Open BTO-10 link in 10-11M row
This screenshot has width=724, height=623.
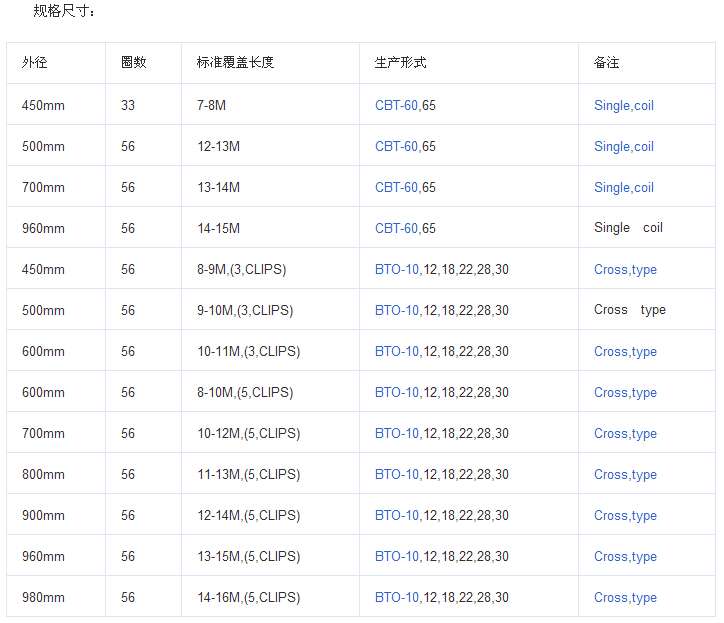click(x=397, y=351)
